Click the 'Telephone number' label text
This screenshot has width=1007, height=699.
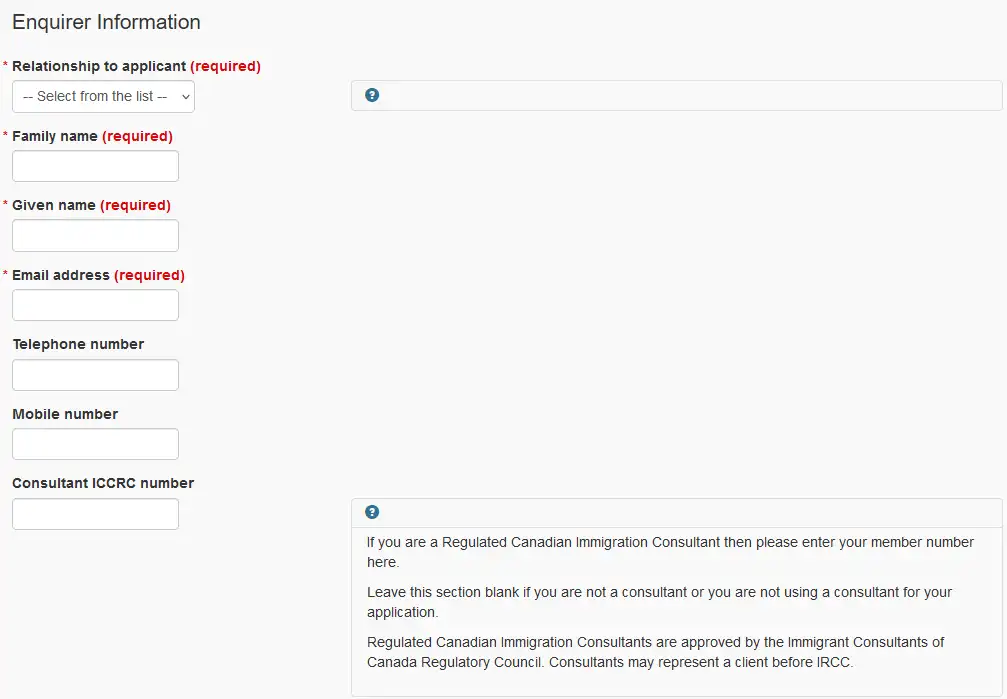(78, 344)
